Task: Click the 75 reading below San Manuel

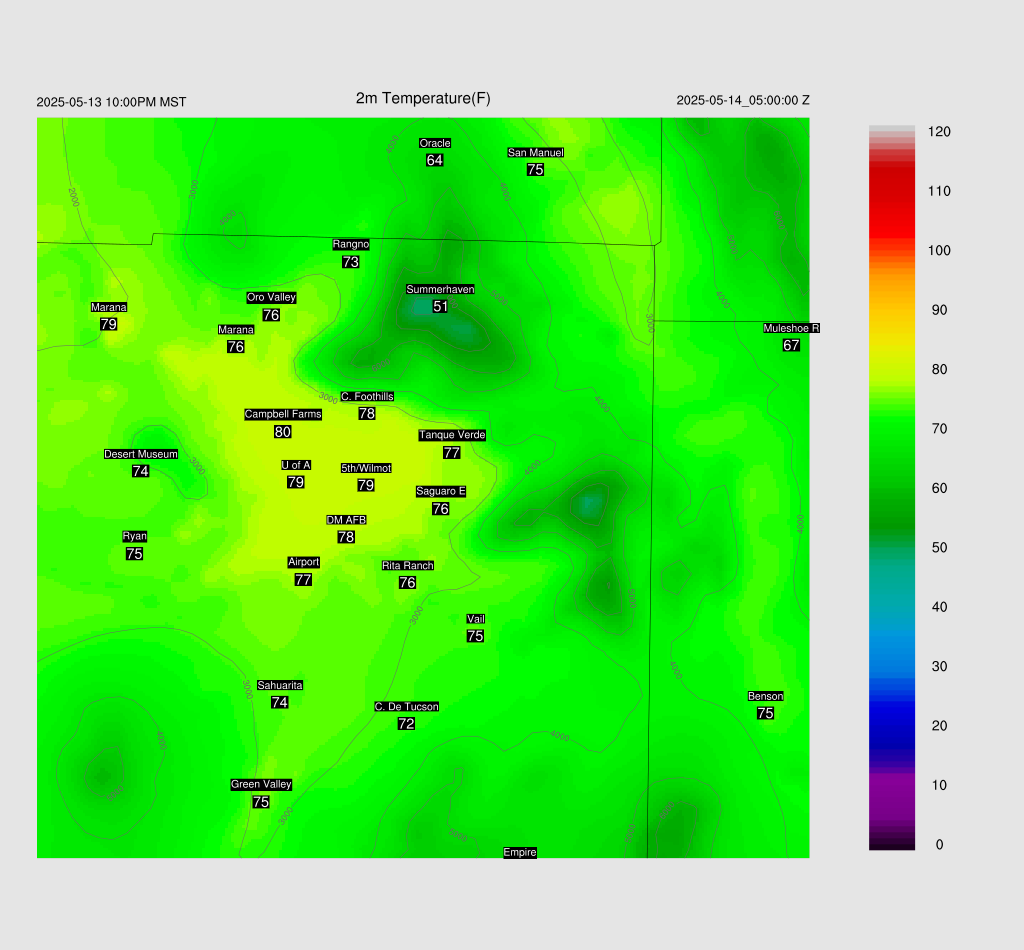Action: pyautogui.click(x=535, y=169)
